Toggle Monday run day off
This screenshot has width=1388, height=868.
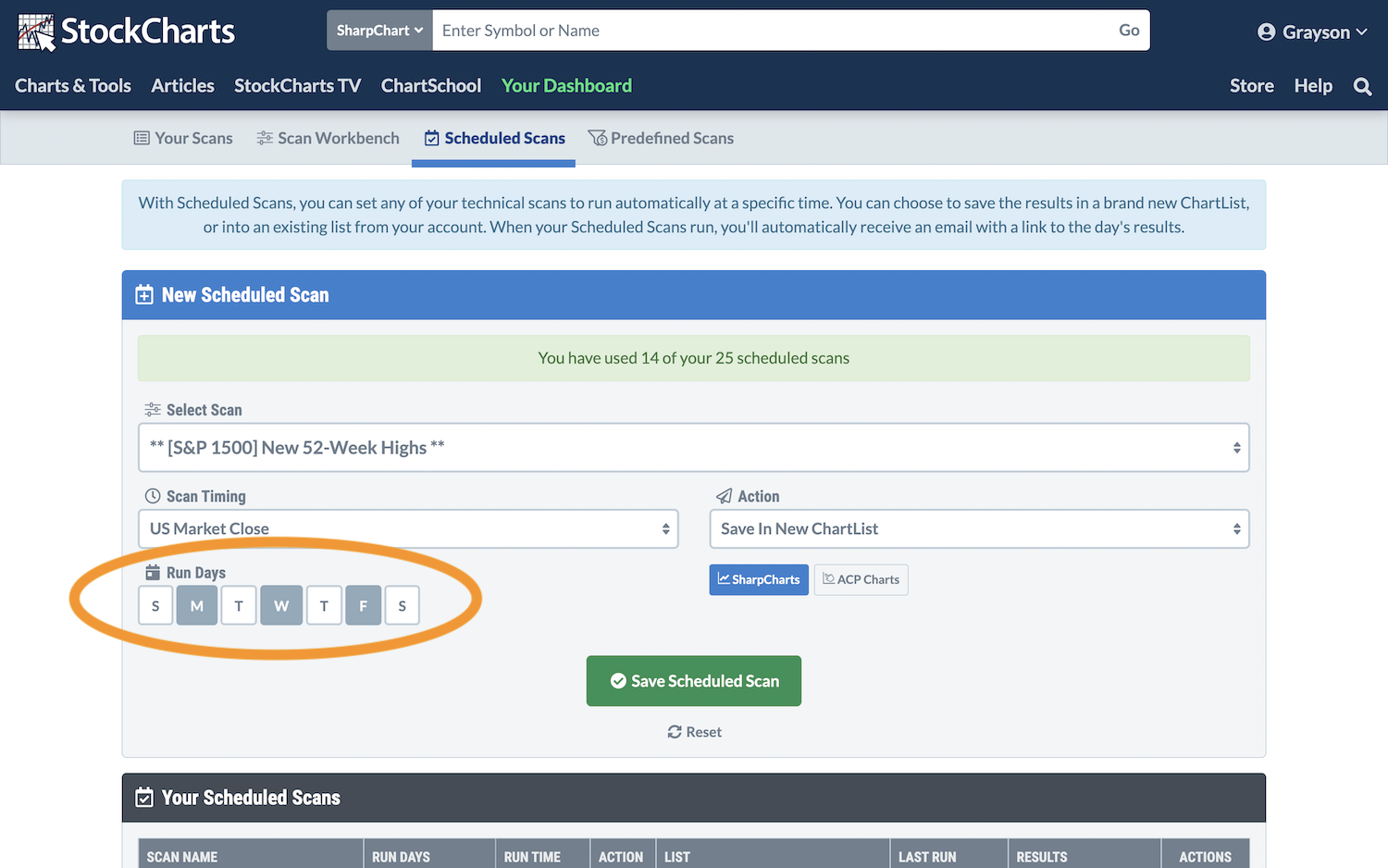[197, 606]
